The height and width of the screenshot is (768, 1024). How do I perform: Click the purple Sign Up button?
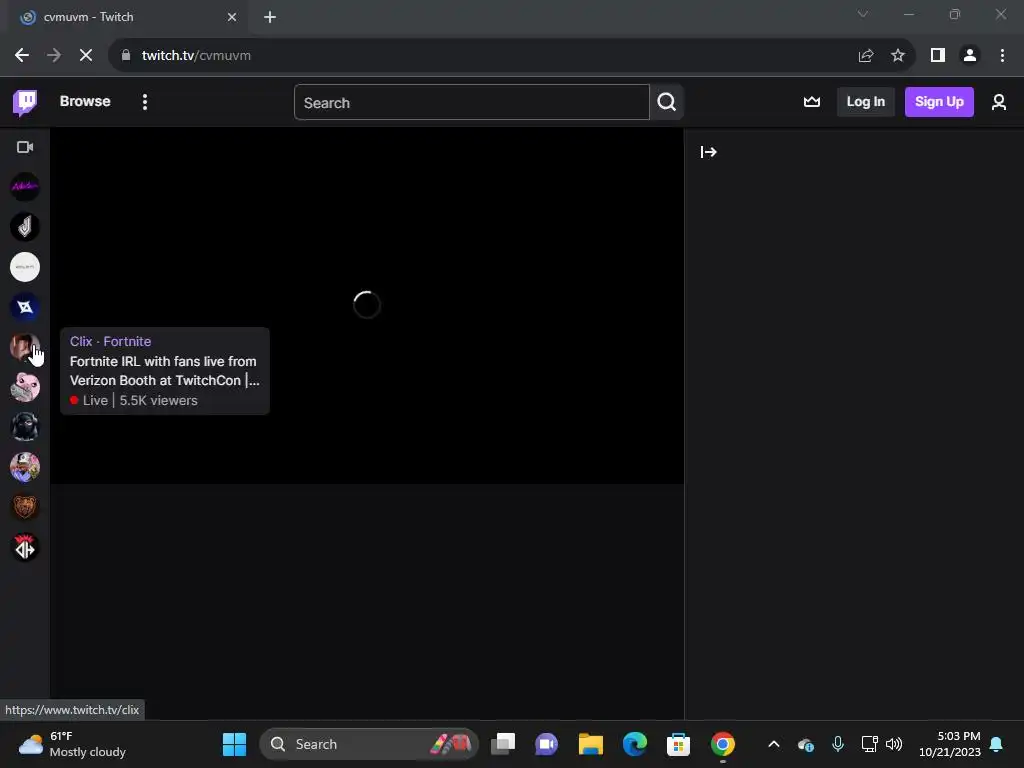pyautogui.click(x=938, y=102)
